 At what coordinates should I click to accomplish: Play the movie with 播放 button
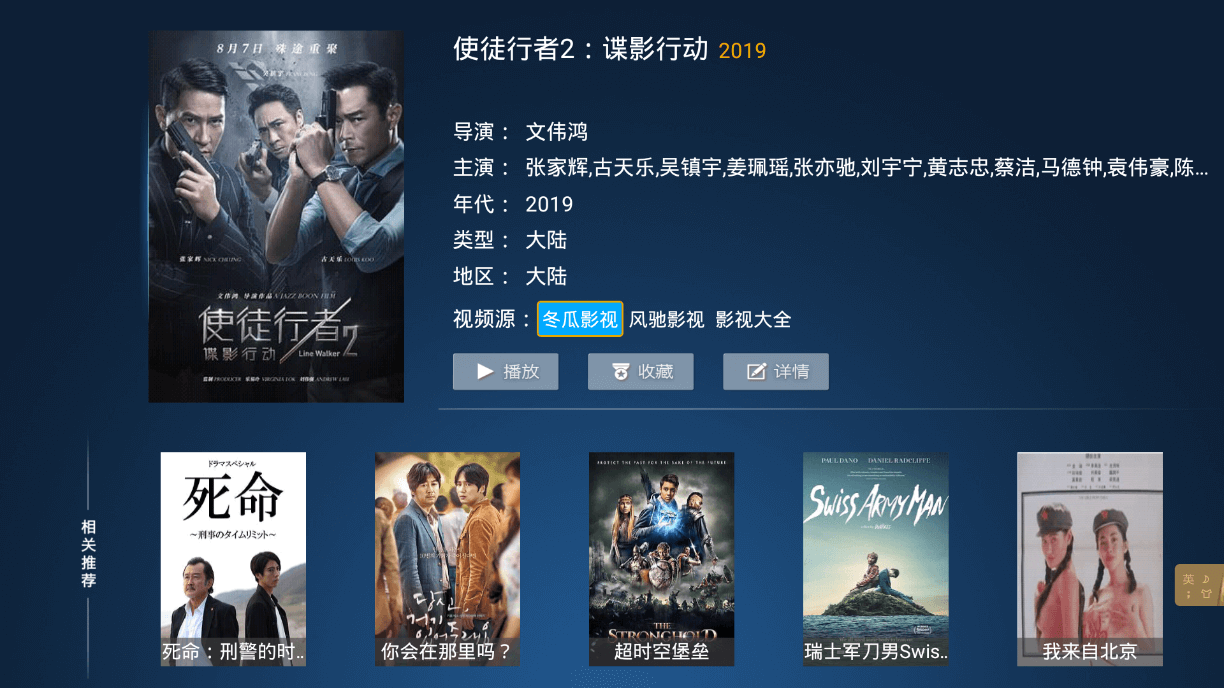[506, 372]
